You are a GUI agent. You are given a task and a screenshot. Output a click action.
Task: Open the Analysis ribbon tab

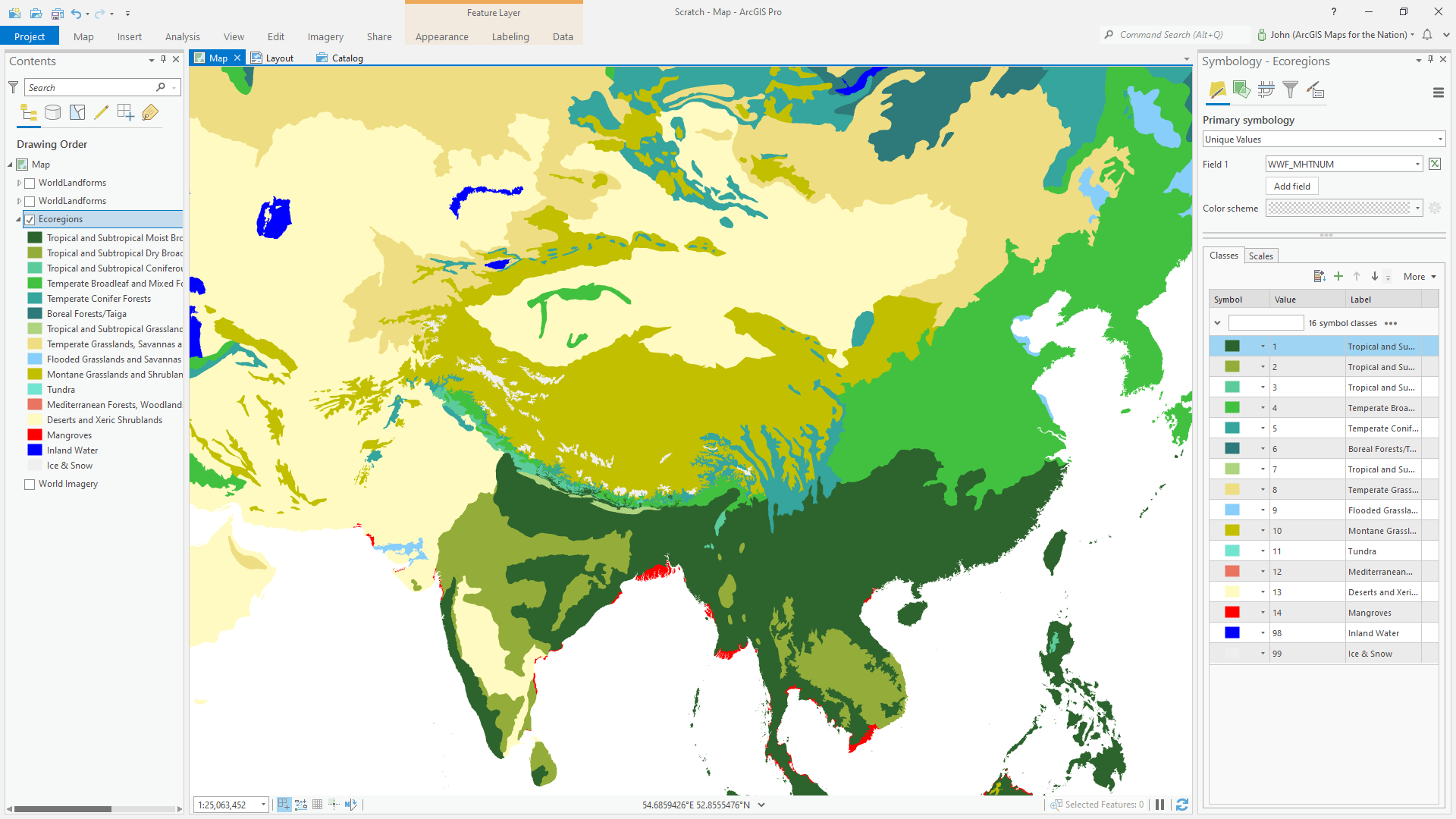[182, 36]
